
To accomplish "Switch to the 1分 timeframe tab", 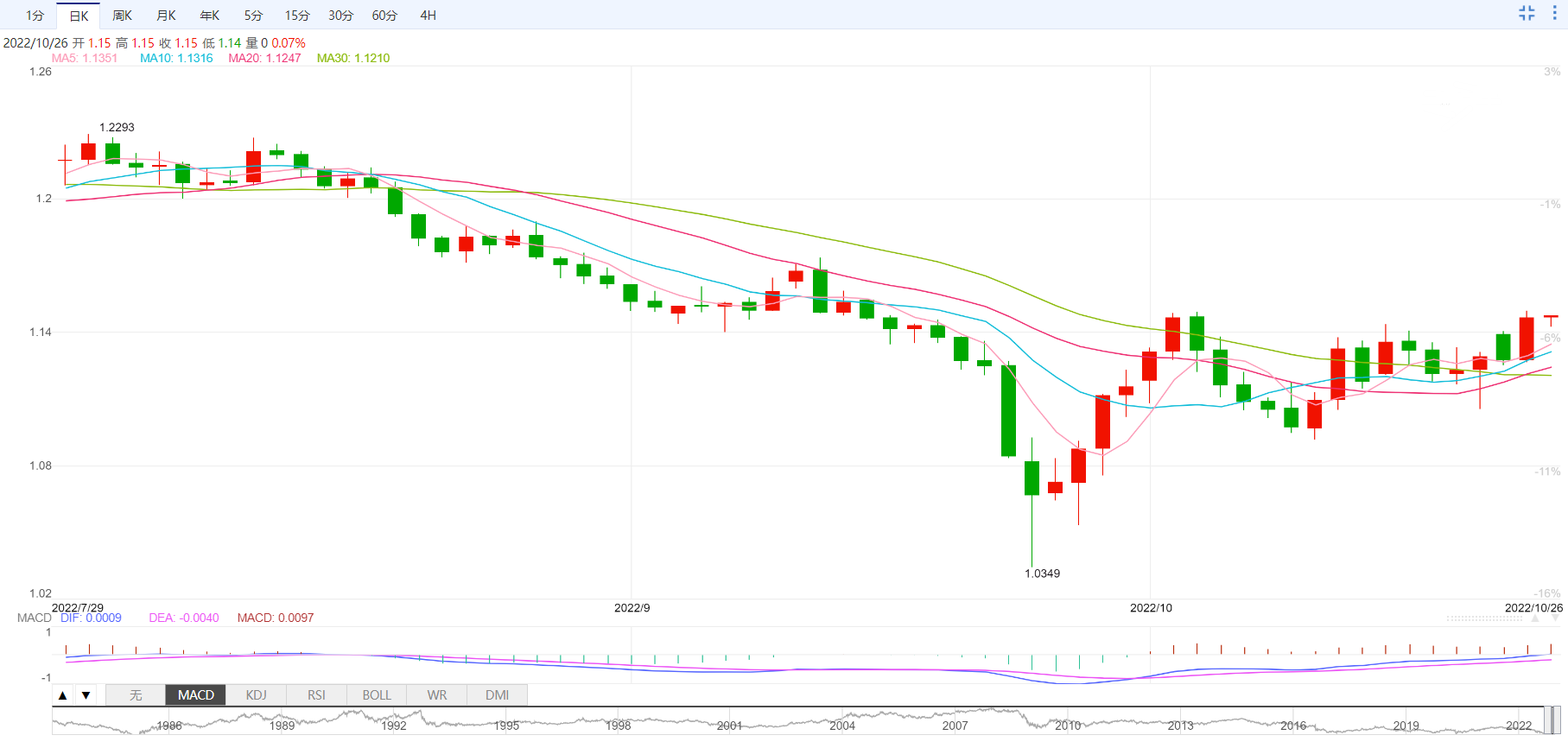I will (x=35, y=16).
